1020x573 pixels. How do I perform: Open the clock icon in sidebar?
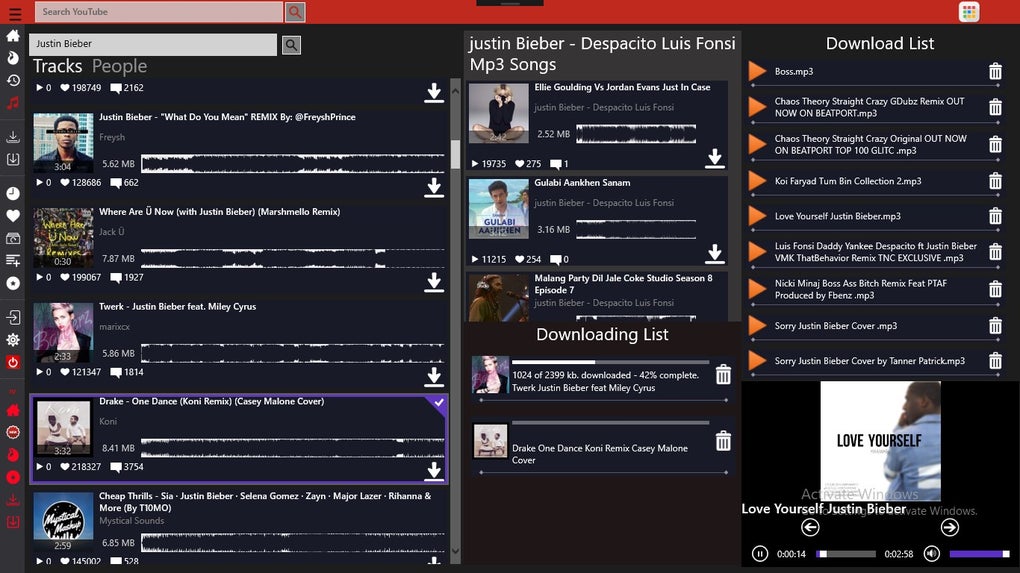click(x=13, y=193)
